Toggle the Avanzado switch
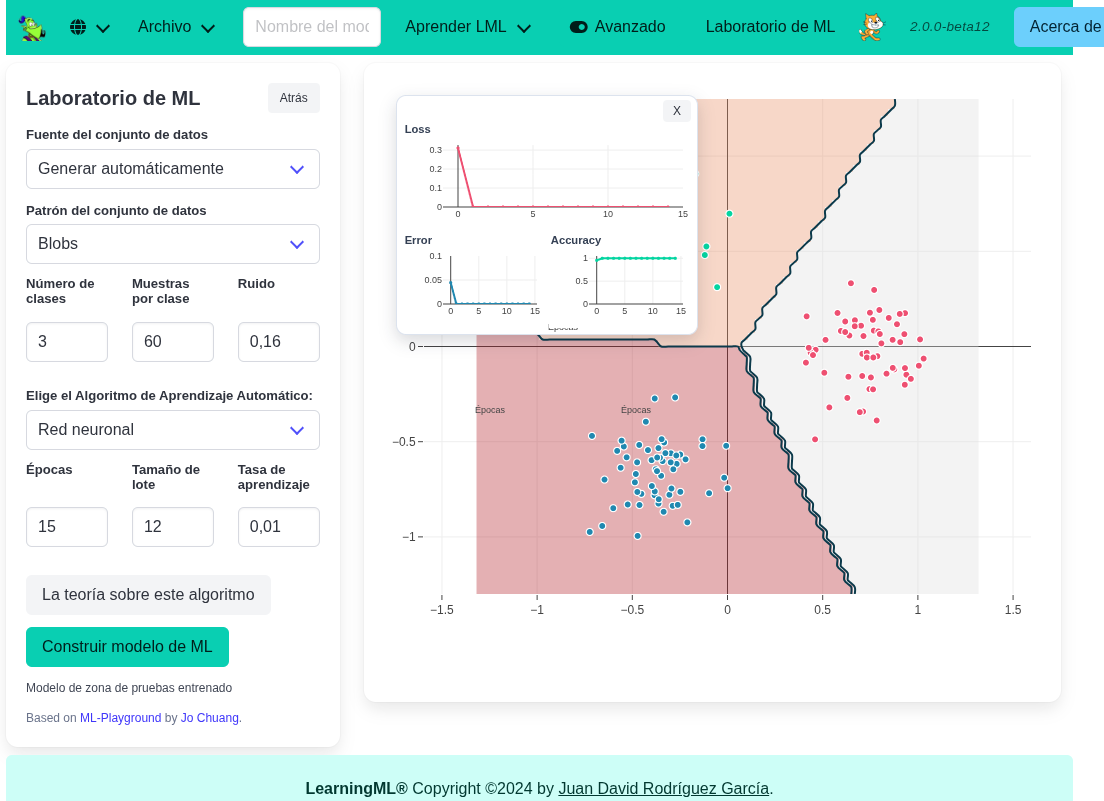The height and width of the screenshot is (801, 1104). click(x=580, y=27)
